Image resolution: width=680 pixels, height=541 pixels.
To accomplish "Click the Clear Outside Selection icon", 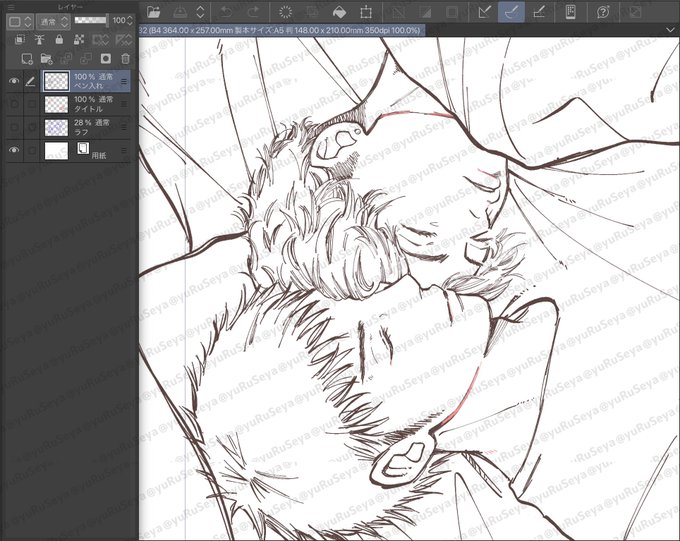I will pos(313,12).
